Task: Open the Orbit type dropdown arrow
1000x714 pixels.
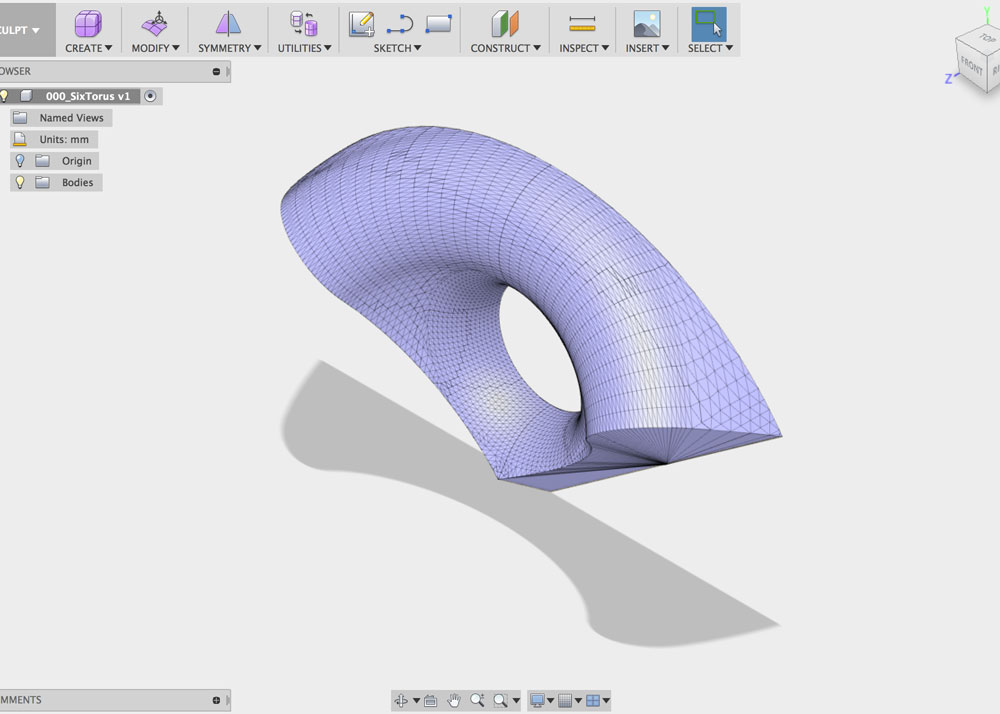Action: point(416,701)
